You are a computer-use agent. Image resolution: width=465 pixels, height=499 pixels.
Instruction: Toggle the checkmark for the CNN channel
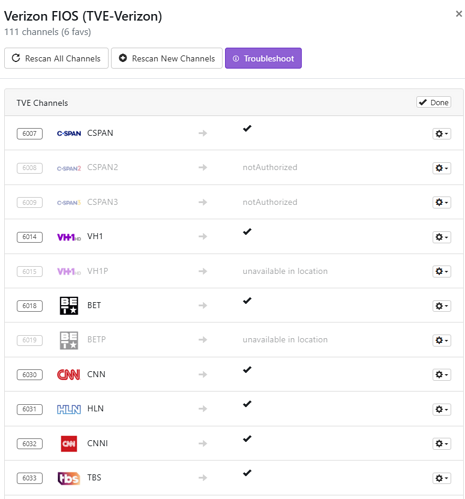coord(247,370)
